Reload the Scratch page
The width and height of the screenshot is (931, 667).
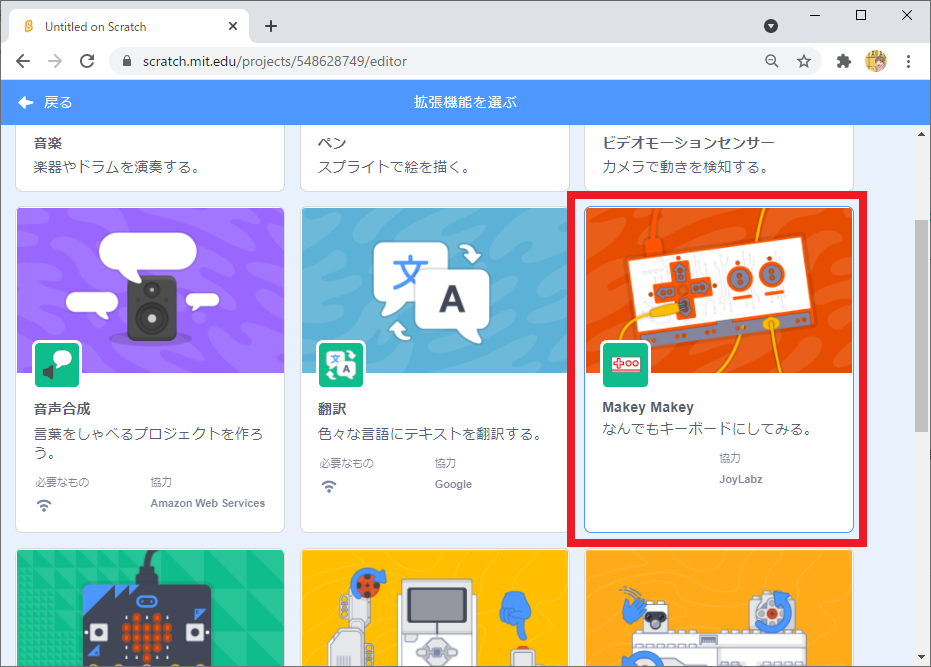point(87,61)
